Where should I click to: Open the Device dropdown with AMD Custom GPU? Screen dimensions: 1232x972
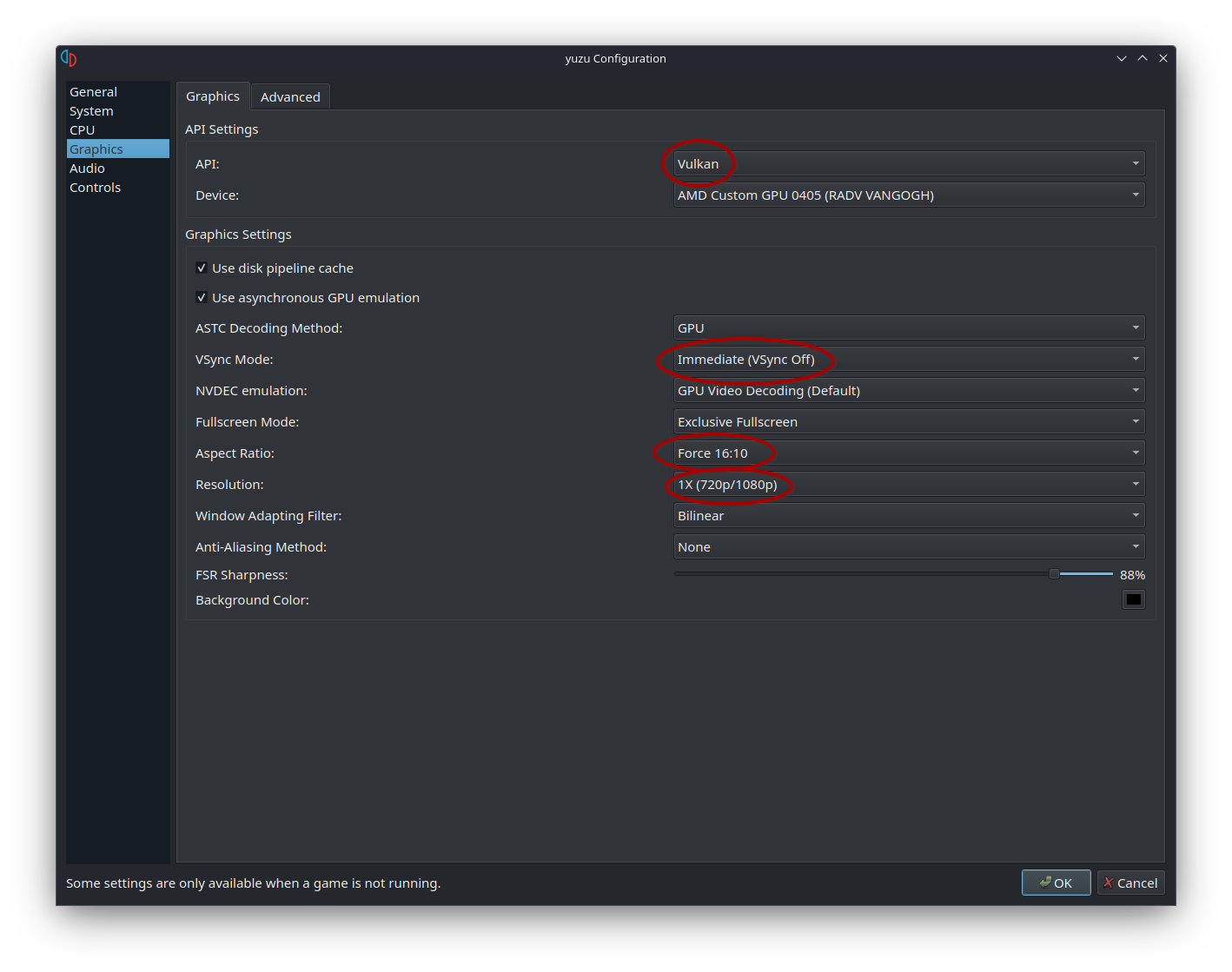[x=909, y=195]
